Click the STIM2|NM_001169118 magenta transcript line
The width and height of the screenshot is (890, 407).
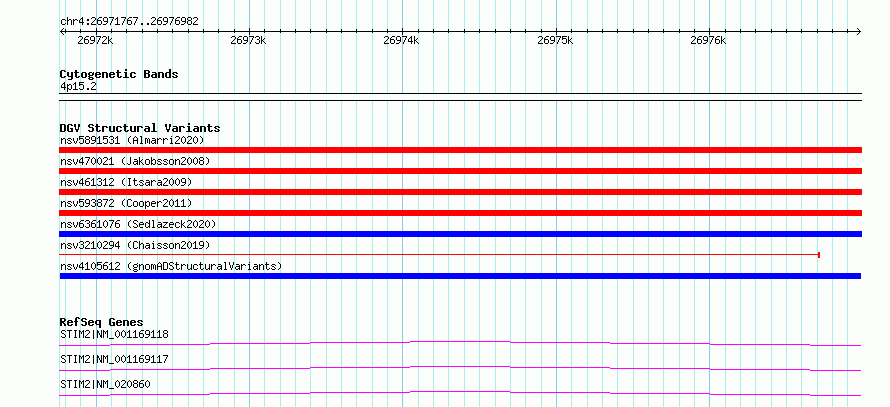[460, 343]
